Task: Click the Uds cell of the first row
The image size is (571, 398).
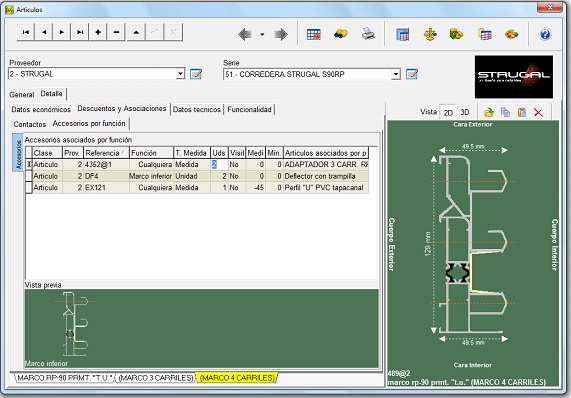Action: pyautogui.click(x=219, y=165)
